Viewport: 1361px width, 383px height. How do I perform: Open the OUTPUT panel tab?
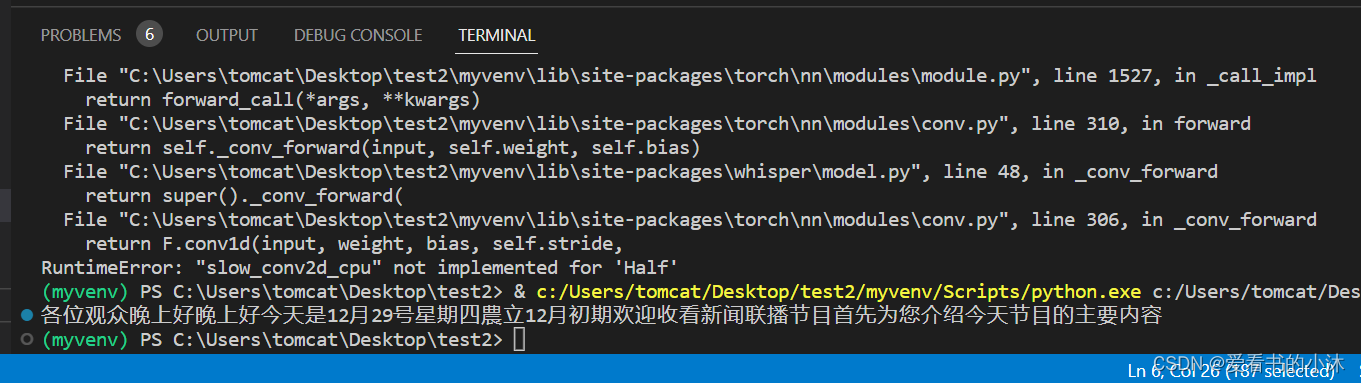tap(226, 35)
